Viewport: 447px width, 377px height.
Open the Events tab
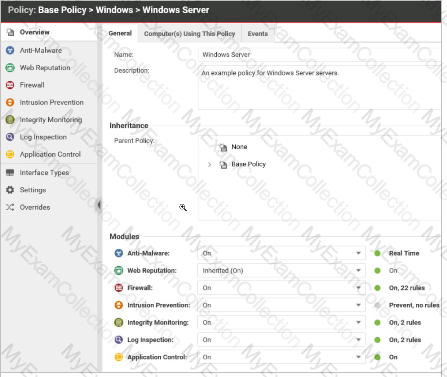tap(258, 34)
